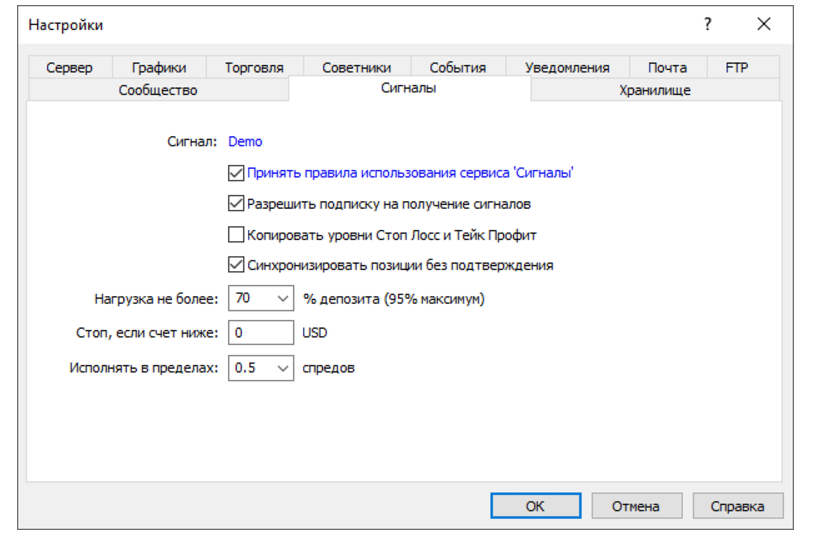Open the Графики tab

(159, 68)
